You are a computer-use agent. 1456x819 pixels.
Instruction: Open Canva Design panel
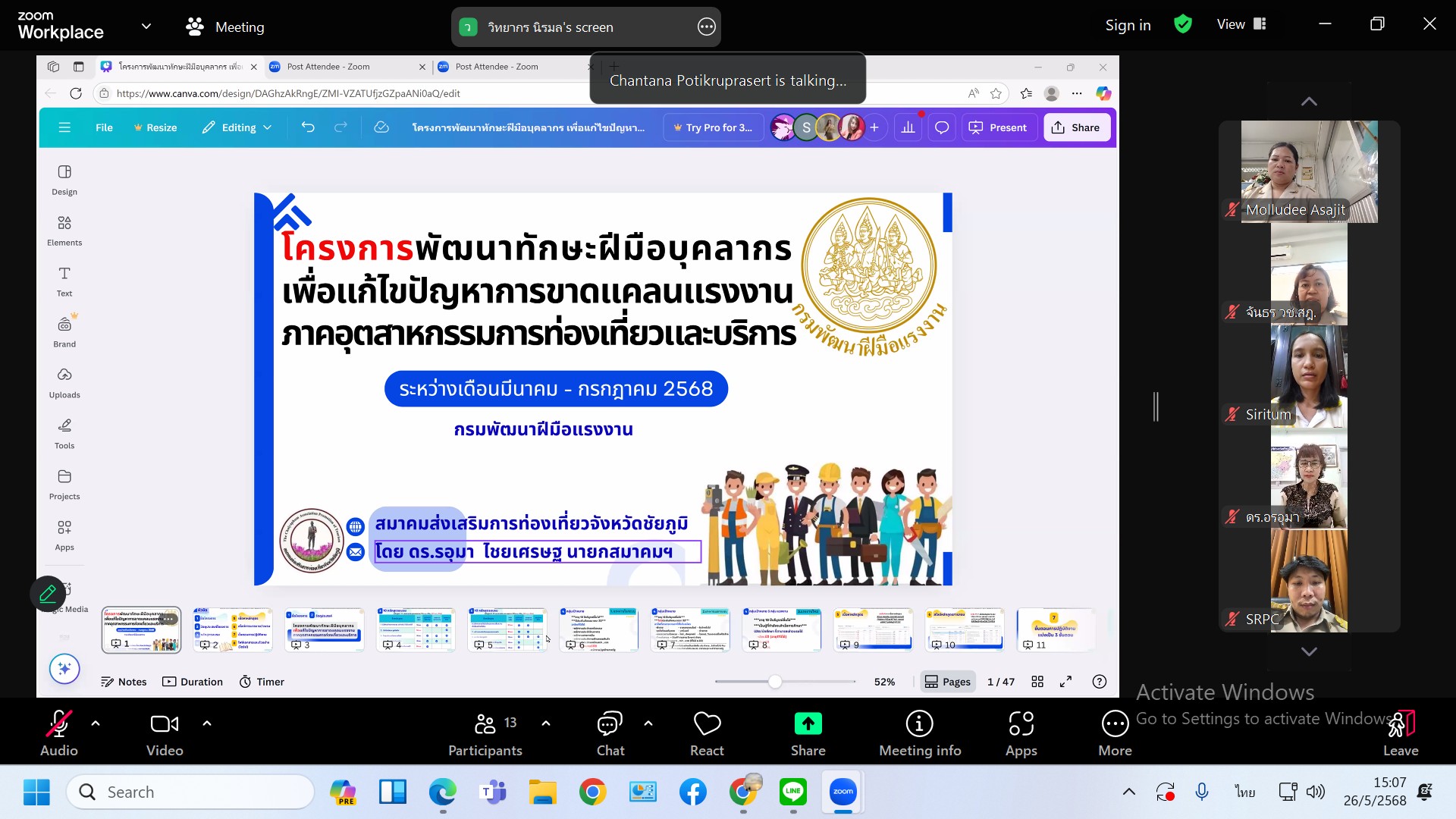click(x=64, y=180)
